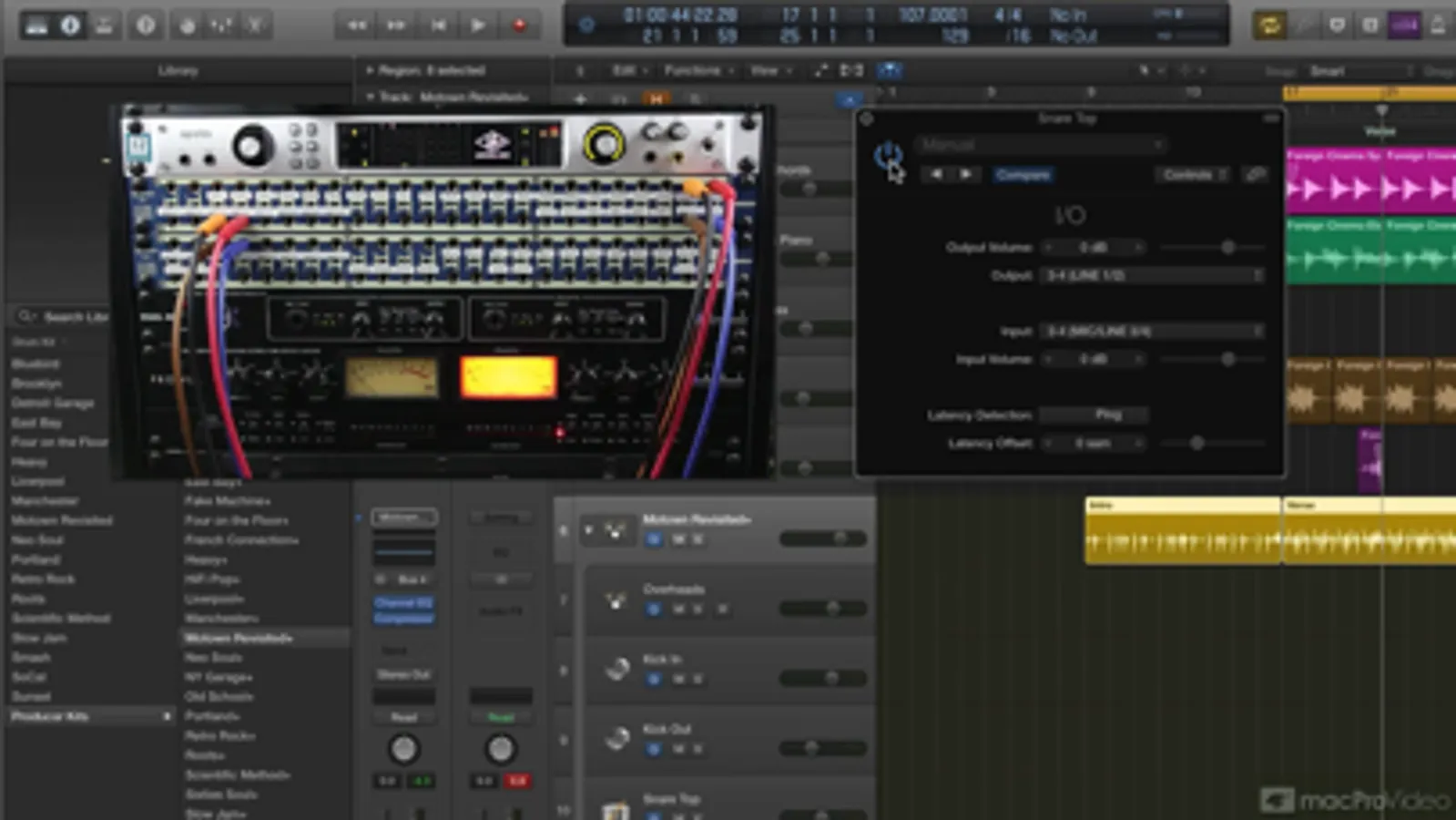Solo the Kick In track

[x=698, y=680]
